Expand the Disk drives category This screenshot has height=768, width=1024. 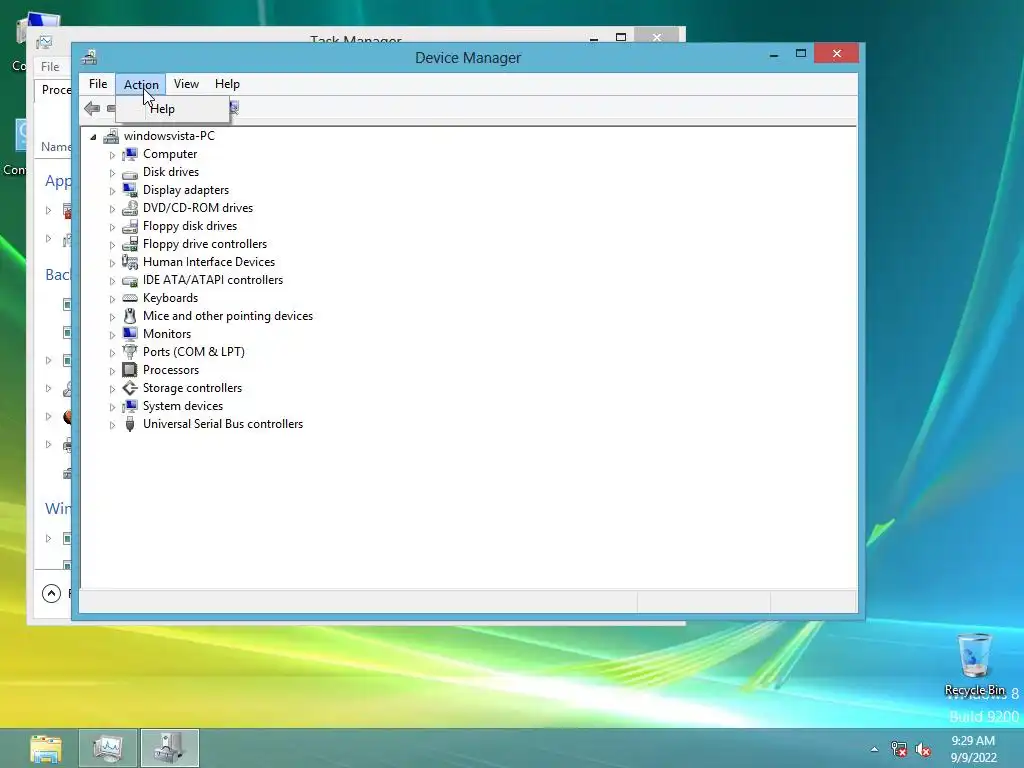coord(112,172)
